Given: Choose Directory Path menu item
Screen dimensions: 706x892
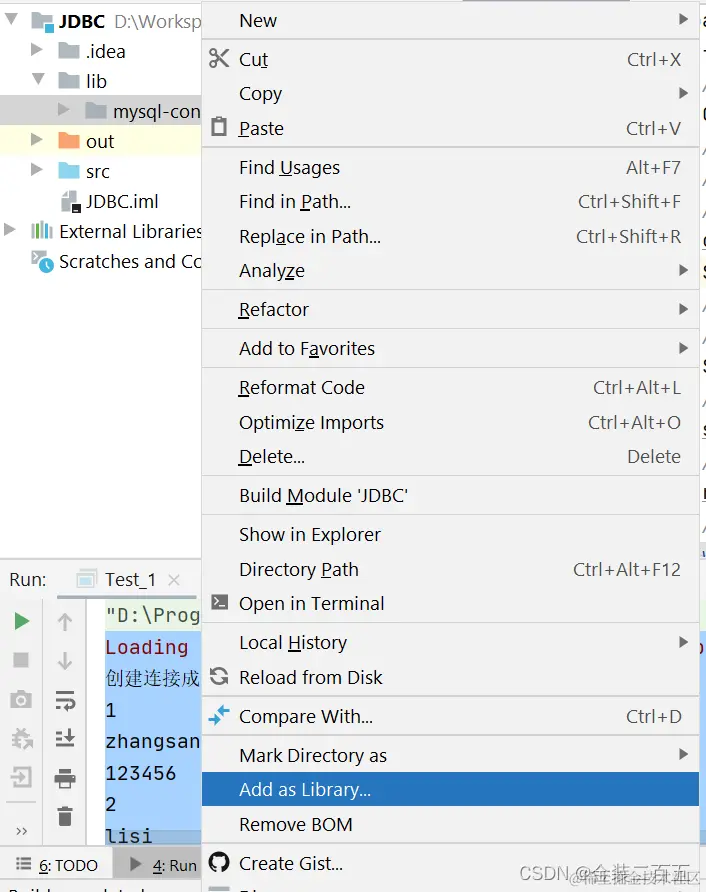Looking at the screenshot, I should pyautogui.click(x=450, y=569).
